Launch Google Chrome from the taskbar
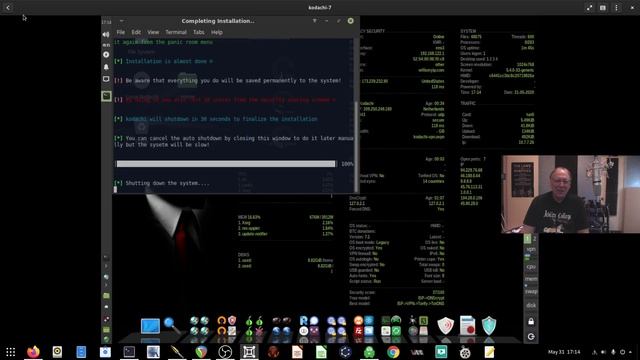Viewport: 640px width, 360px height. click(393, 352)
